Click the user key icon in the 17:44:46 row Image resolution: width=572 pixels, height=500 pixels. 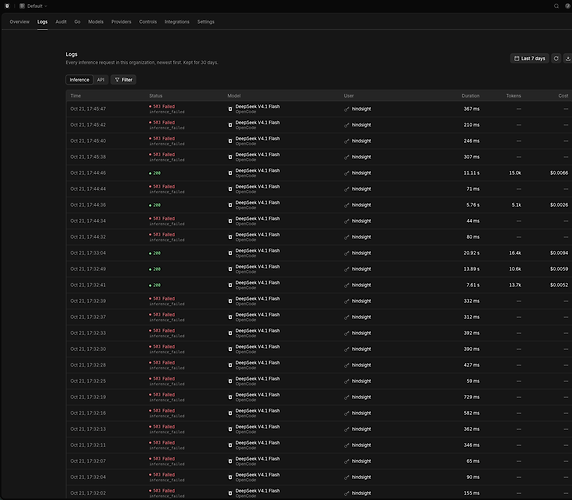pos(347,173)
